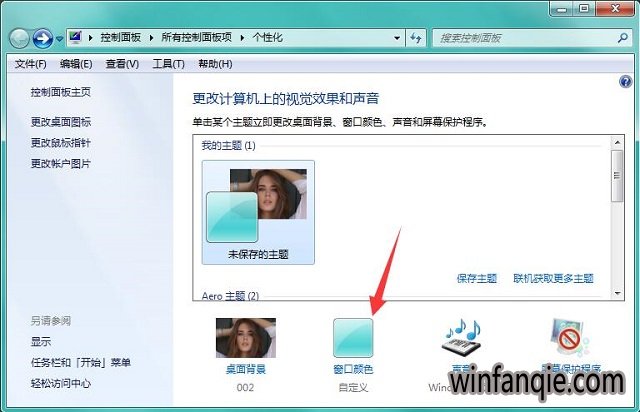
Task: Expand the arrow before 控制面板 breadcrumb
Action: tap(91, 38)
